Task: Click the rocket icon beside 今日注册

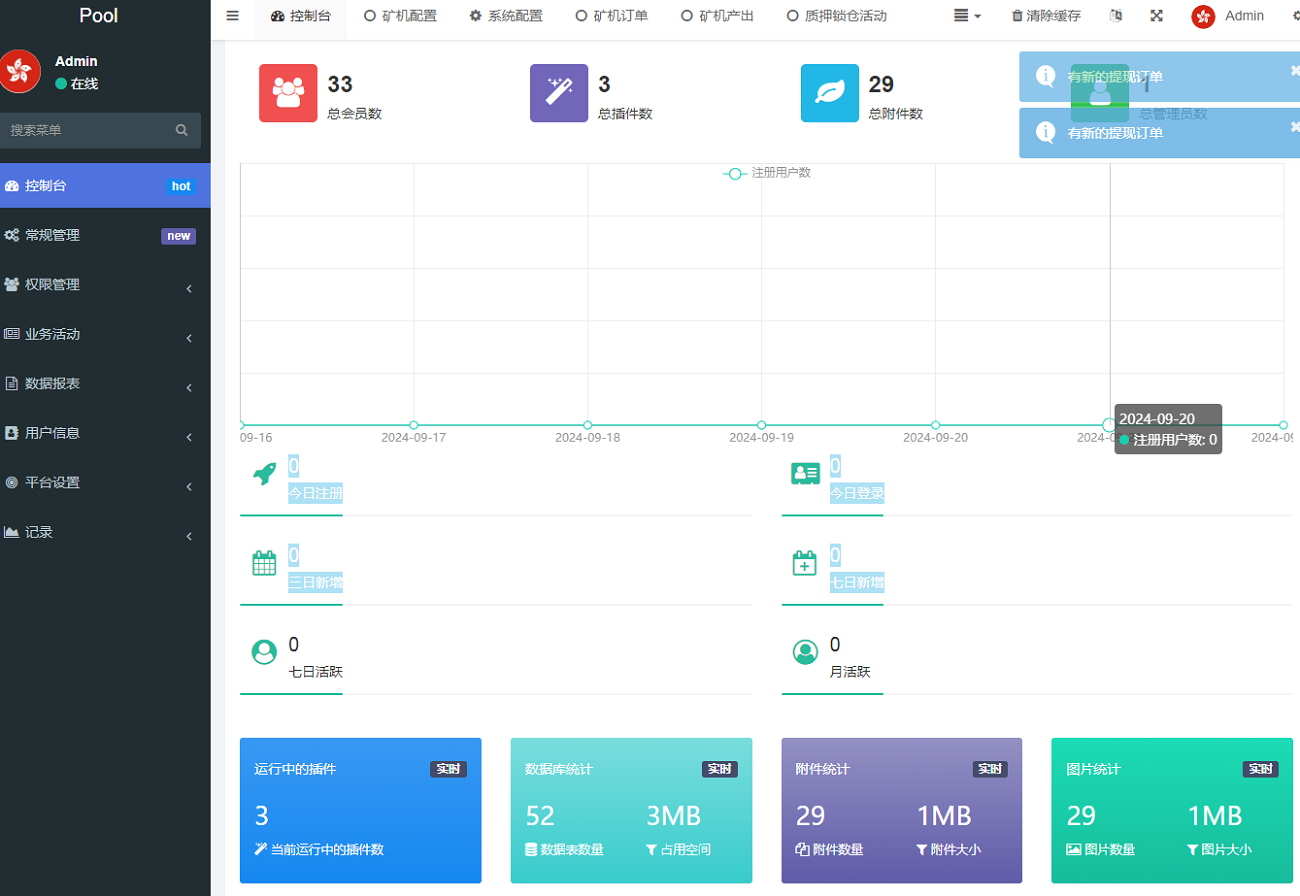Action: [x=264, y=474]
